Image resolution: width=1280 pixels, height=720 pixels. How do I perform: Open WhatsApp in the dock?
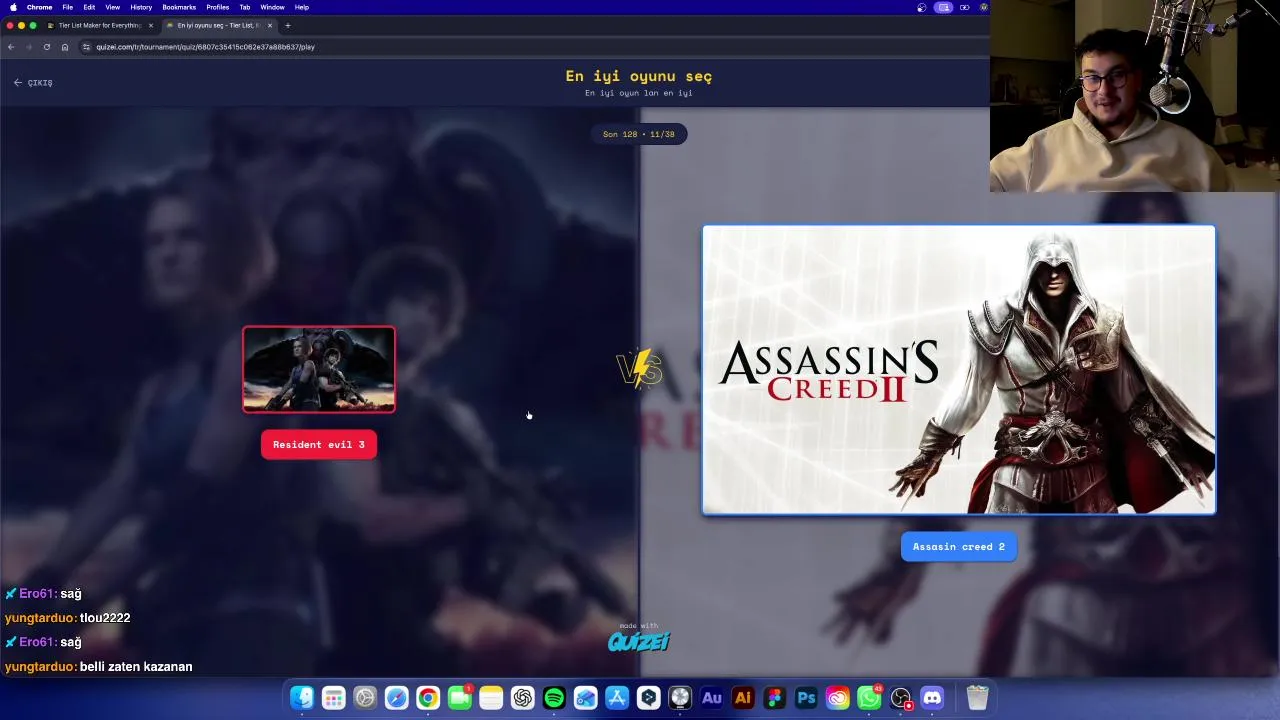coord(869,697)
